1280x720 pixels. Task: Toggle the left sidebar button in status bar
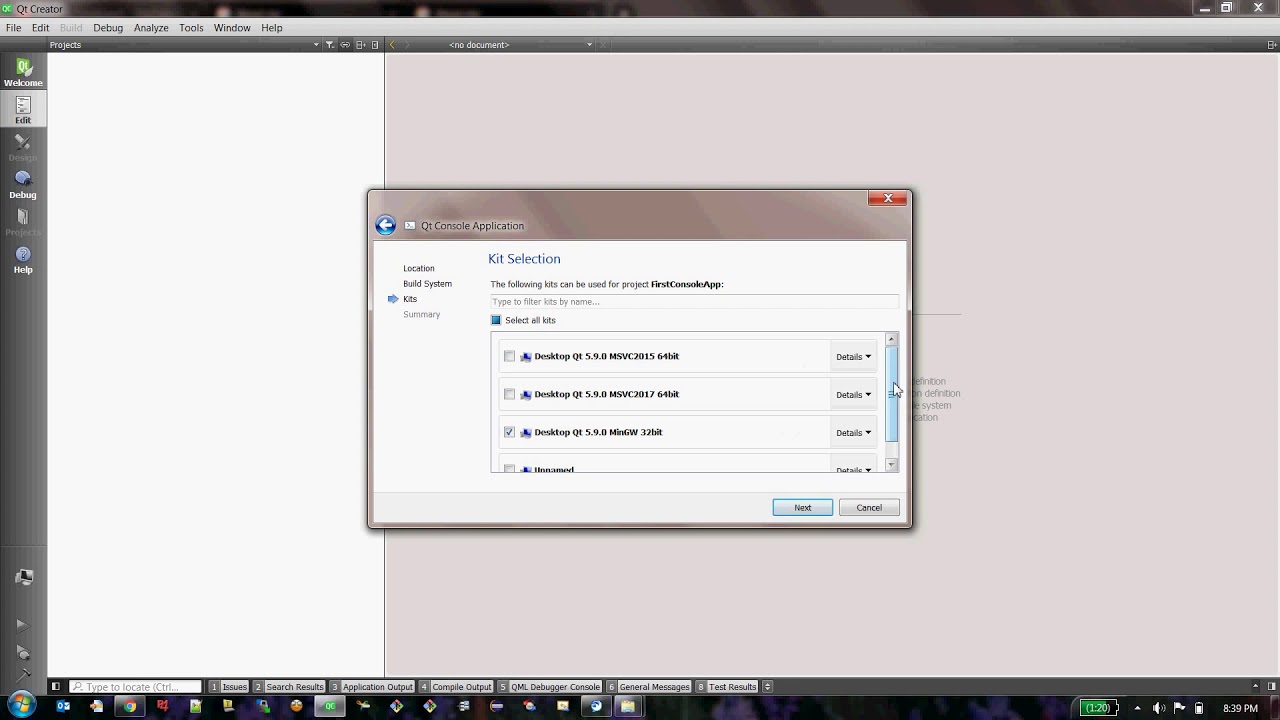[x=56, y=687]
